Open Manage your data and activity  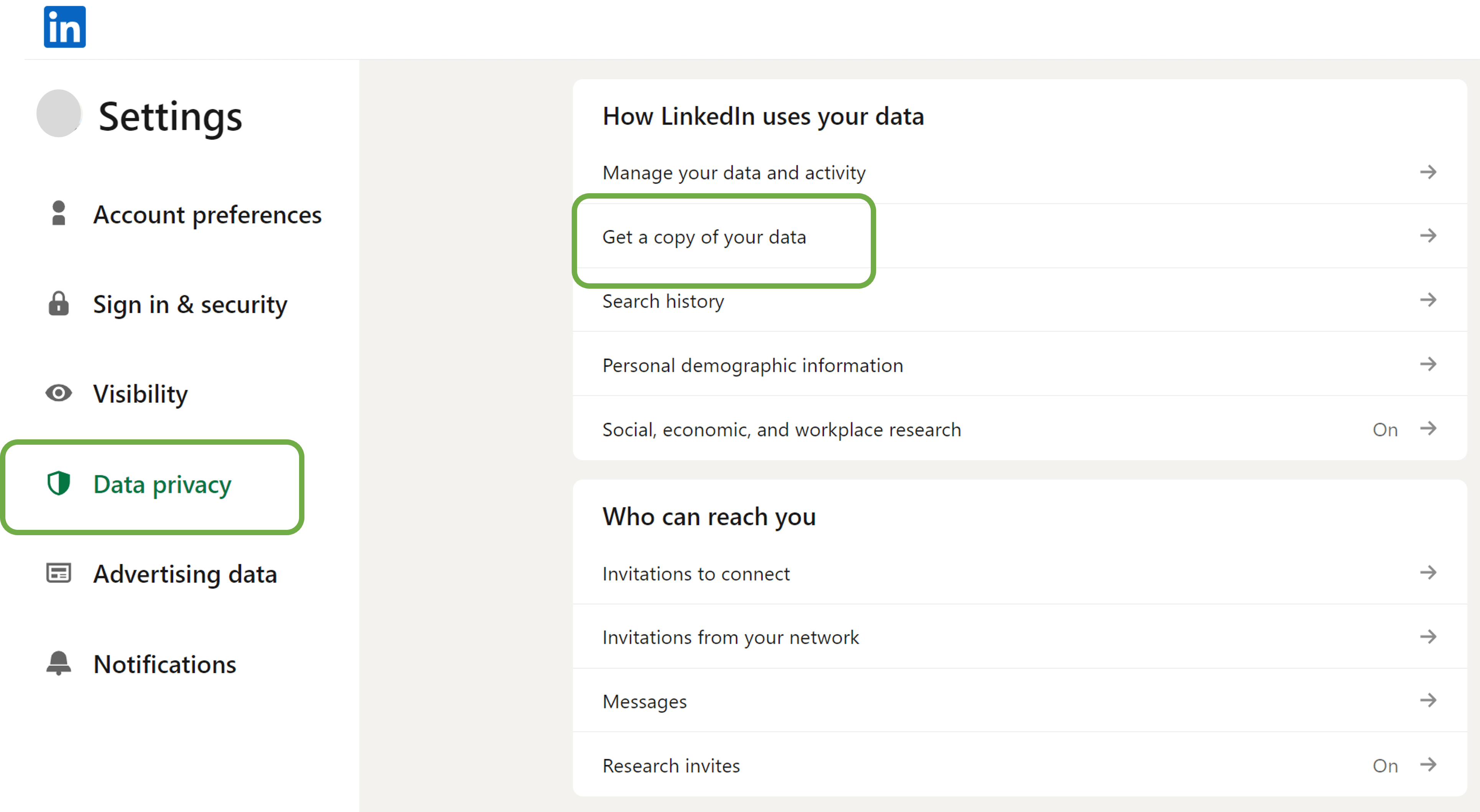[1020, 173]
